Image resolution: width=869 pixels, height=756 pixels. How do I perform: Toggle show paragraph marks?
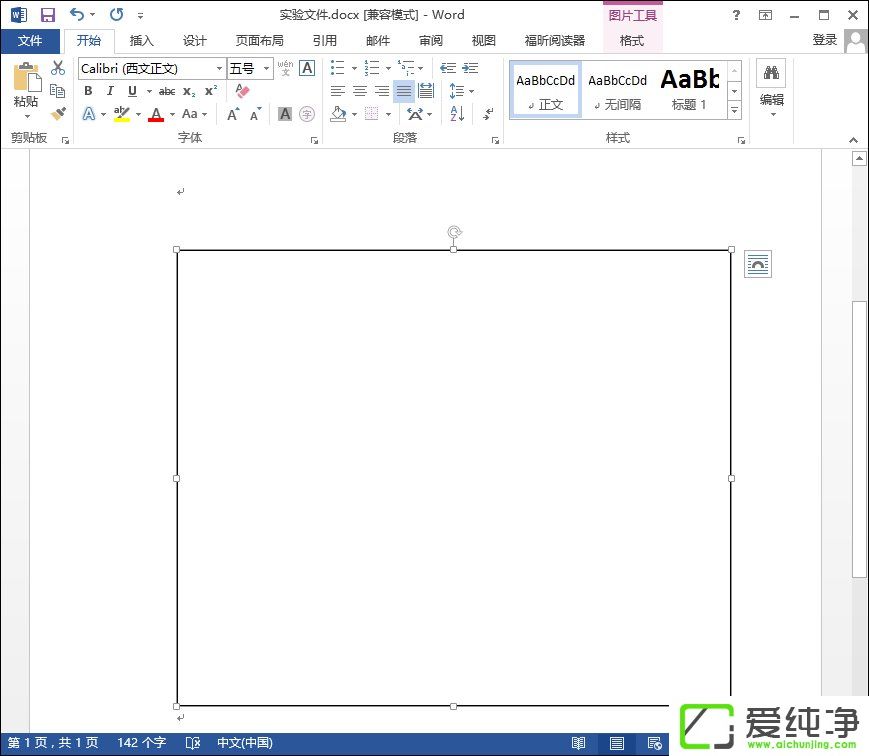tap(488, 114)
